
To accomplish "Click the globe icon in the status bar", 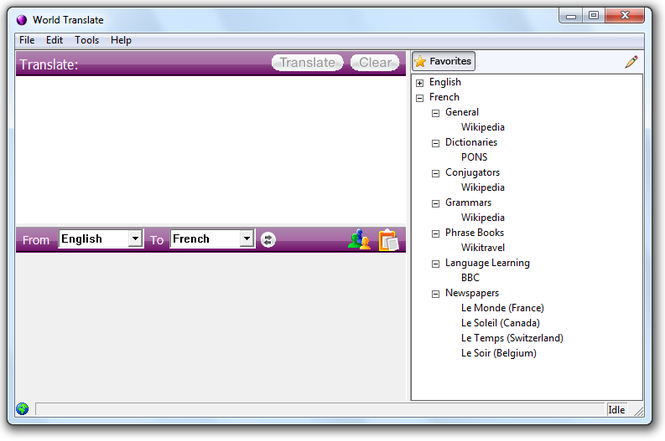I will point(22,409).
